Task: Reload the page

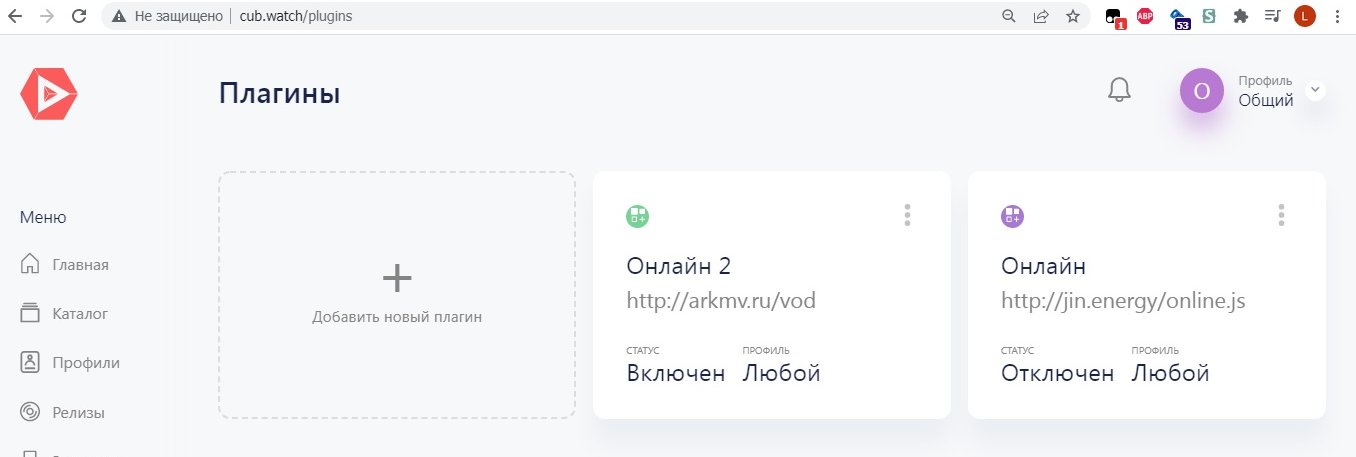Action: pyautogui.click(x=79, y=16)
